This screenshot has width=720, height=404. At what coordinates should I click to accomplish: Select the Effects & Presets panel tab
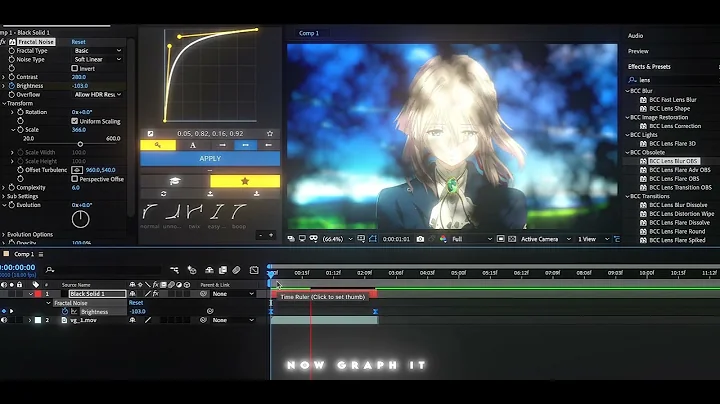(x=649, y=67)
